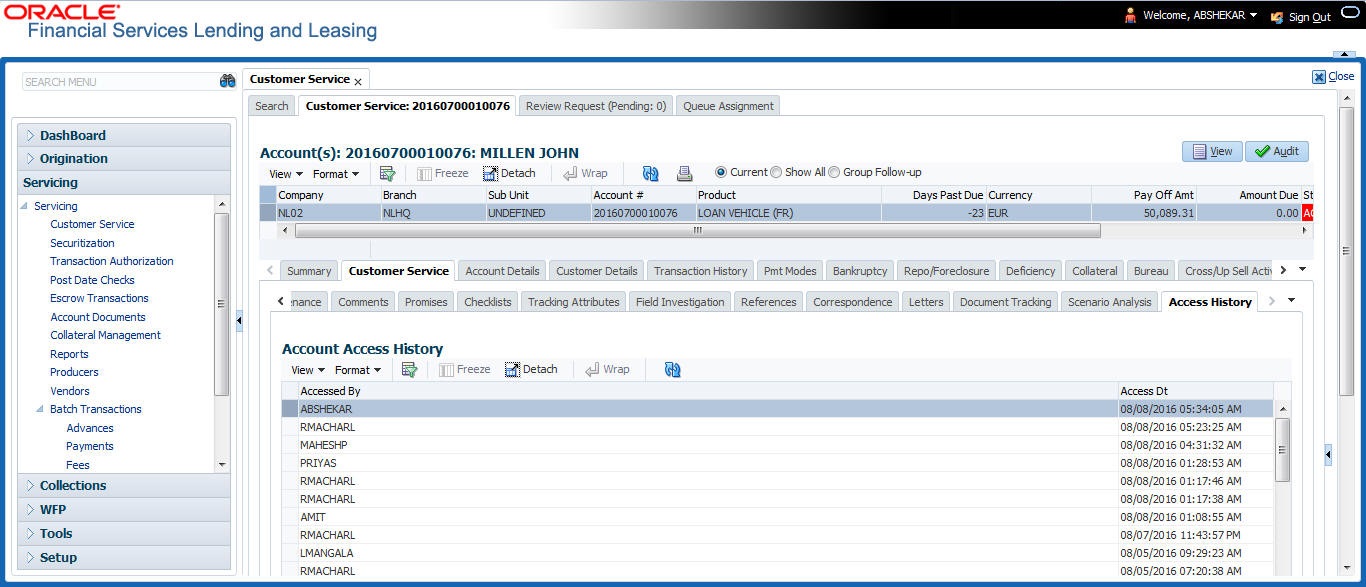The width and height of the screenshot is (1366, 587).
Task: Refresh the Account Access History table
Action: (672, 370)
